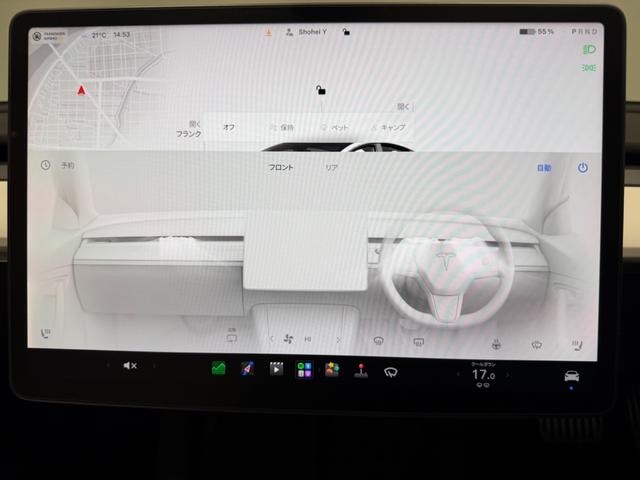Tap the orange software download icon

click(x=268, y=32)
